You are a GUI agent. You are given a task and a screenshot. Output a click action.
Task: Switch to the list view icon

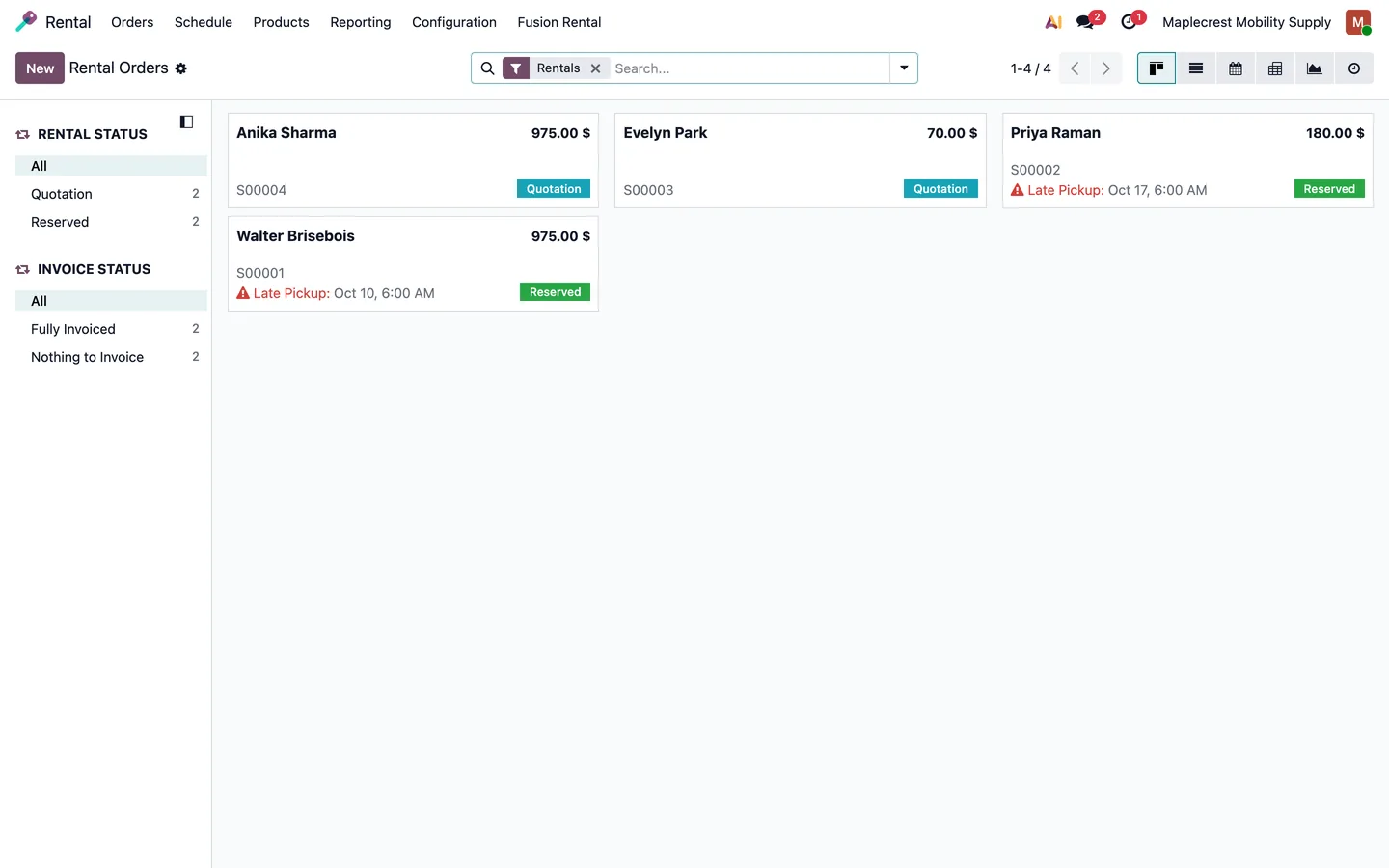point(1196,68)
